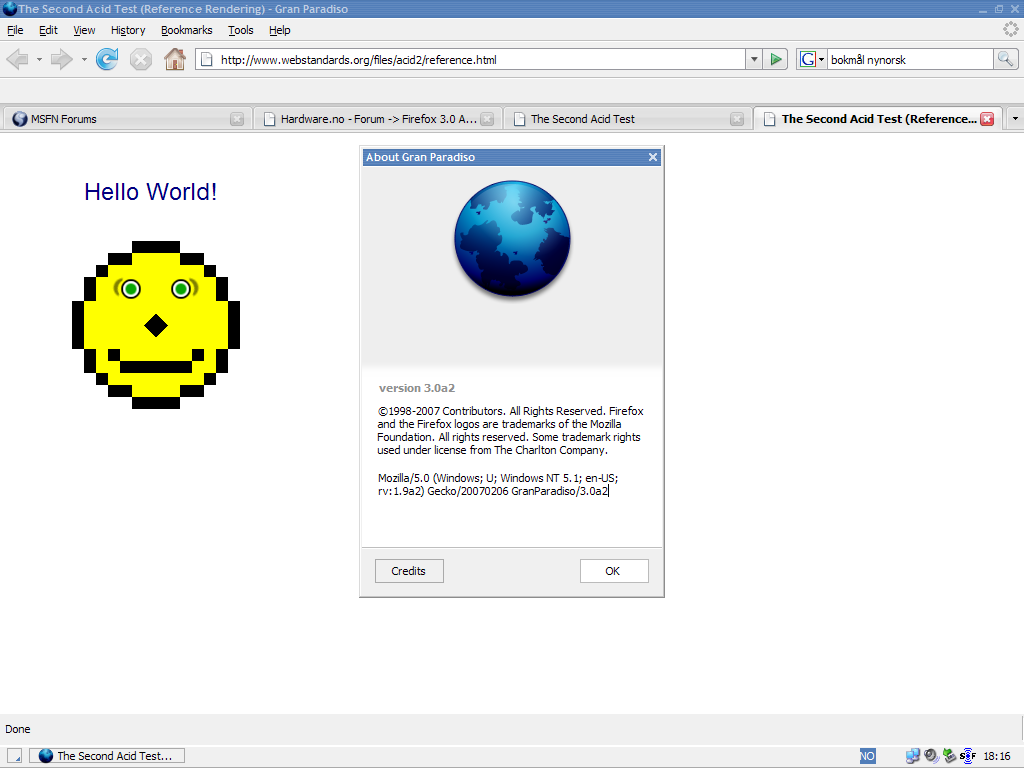Close the Reference Rendering tab with the red X
The height and width of the screenshot is (768, 1024).
coord(987,119)
